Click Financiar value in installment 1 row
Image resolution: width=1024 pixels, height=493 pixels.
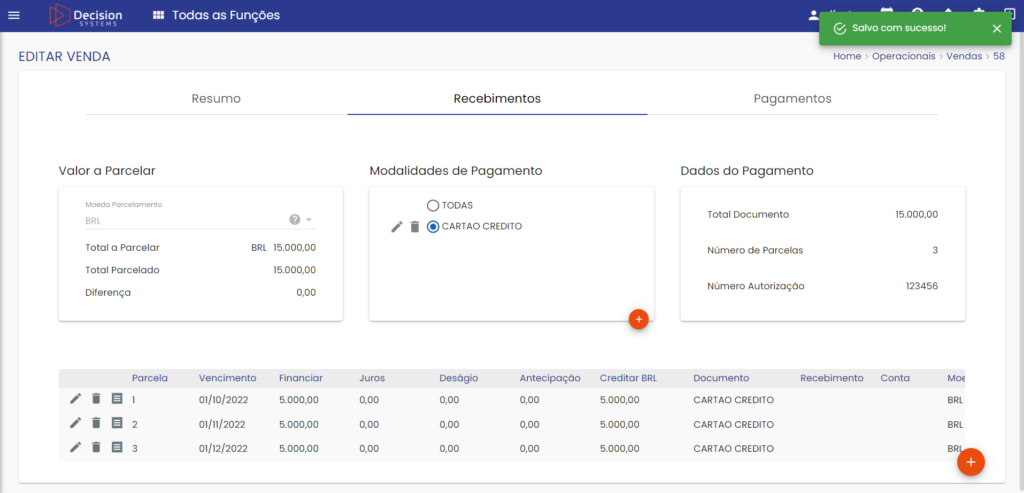(298, 400)
